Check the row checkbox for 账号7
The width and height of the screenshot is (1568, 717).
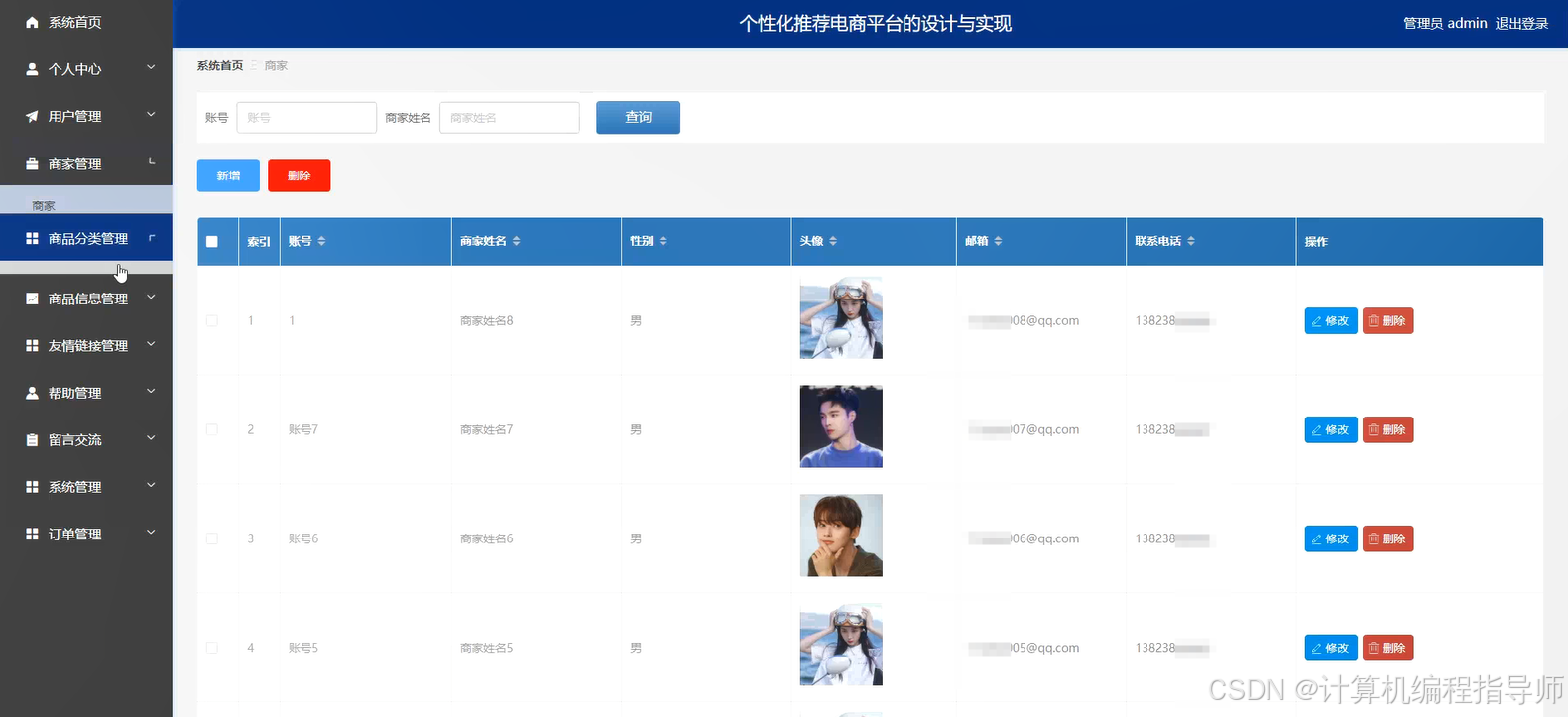(x=212, y=429)
